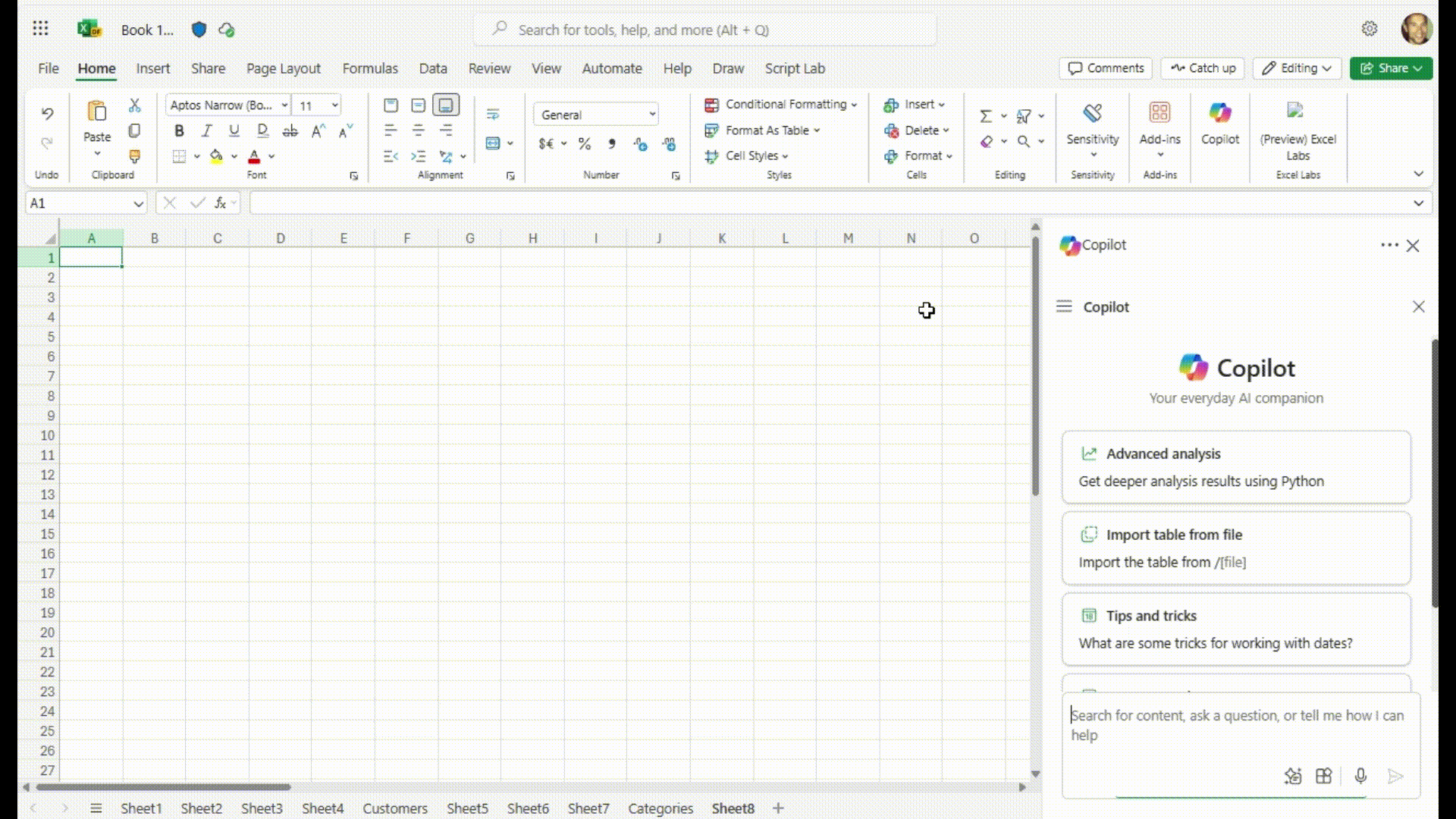Open the Comments panel
1456x819 pixels.
(1105, 68)
